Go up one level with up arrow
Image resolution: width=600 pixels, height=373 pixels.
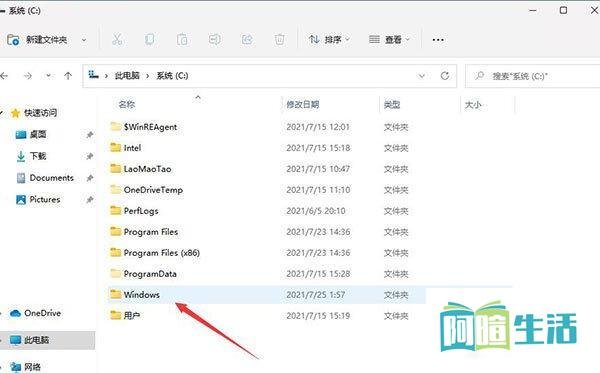[x=68, y=76]
